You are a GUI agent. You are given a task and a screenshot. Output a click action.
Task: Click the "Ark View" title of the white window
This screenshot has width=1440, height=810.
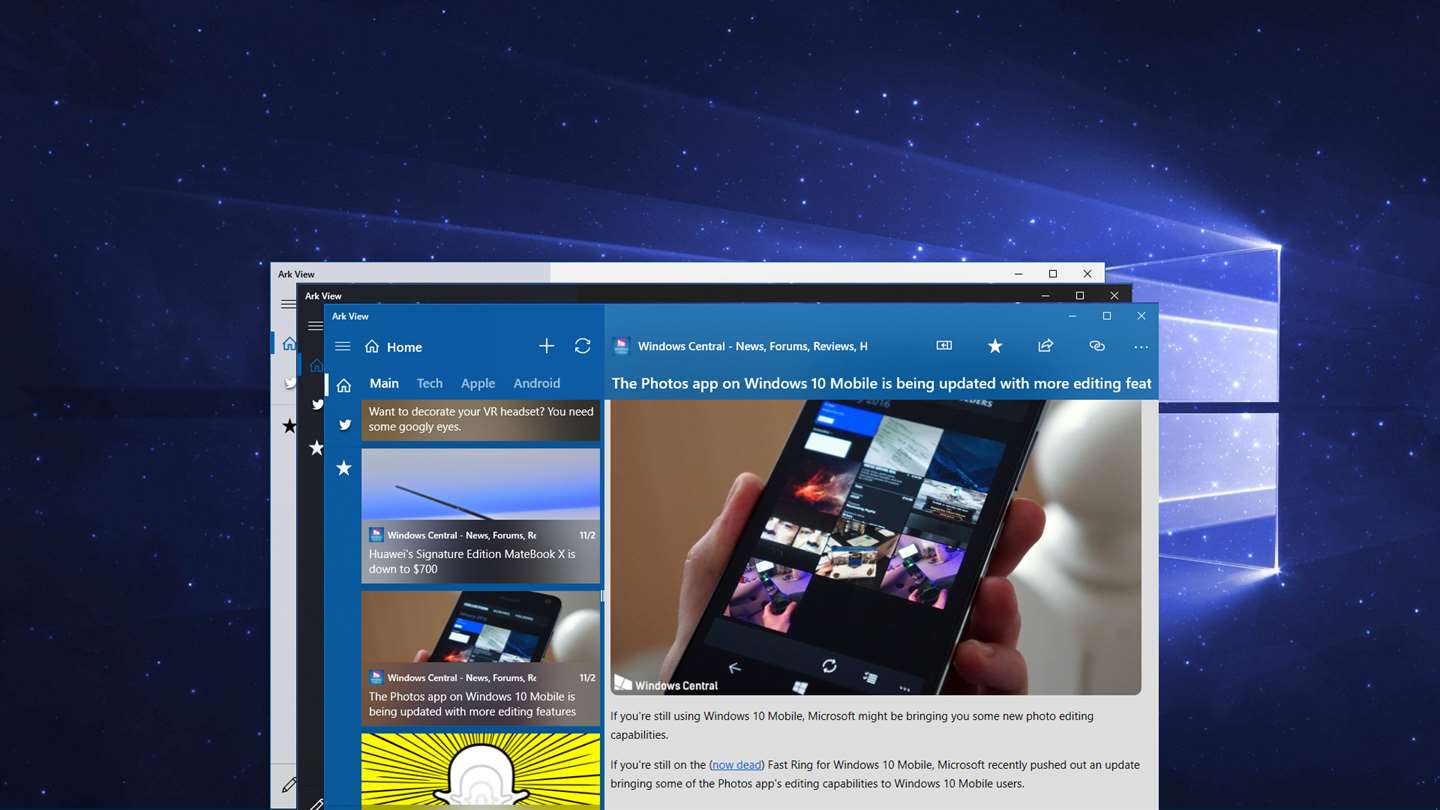296,274
